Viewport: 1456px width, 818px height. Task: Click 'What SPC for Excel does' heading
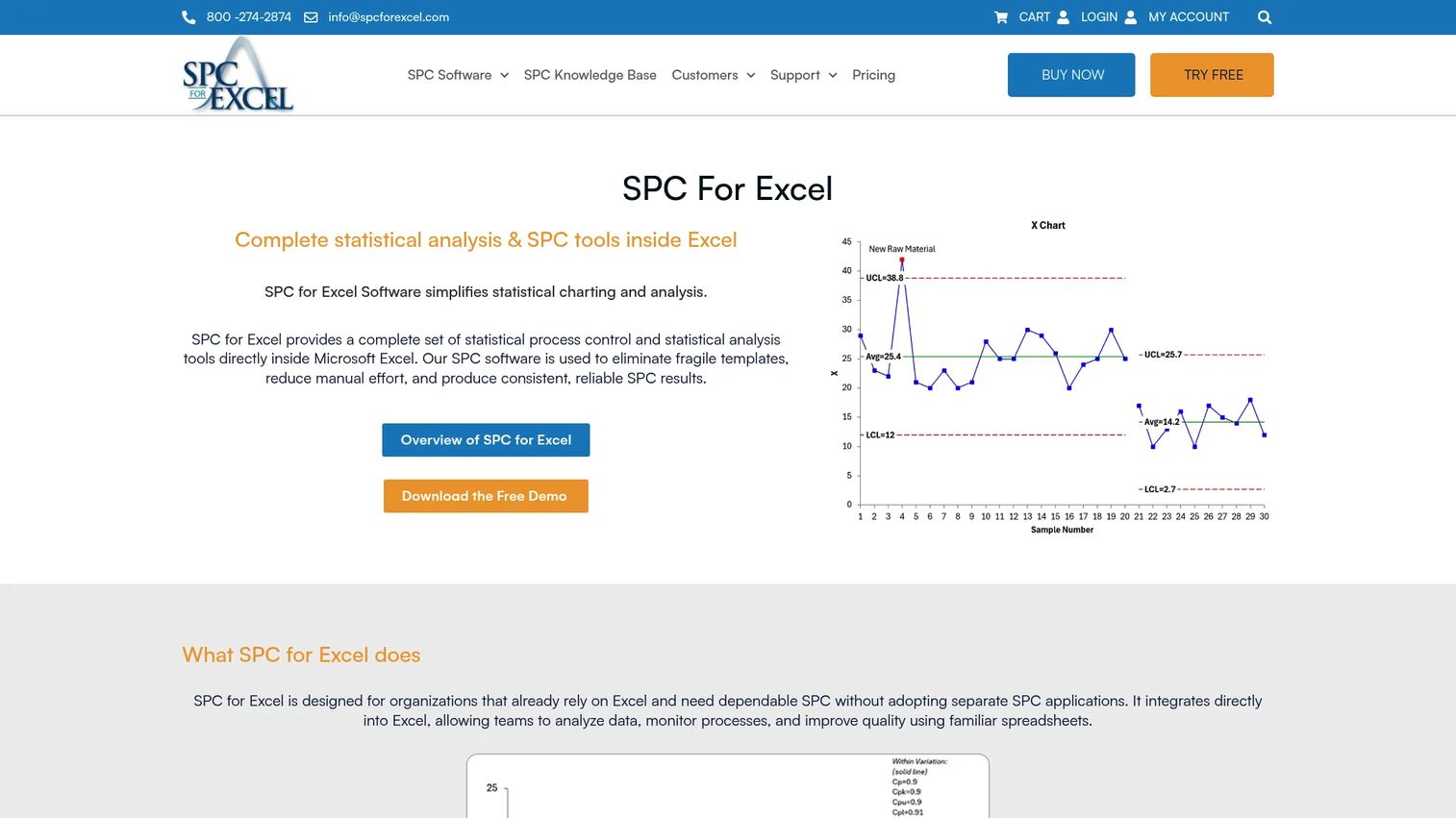coord(301,655)
